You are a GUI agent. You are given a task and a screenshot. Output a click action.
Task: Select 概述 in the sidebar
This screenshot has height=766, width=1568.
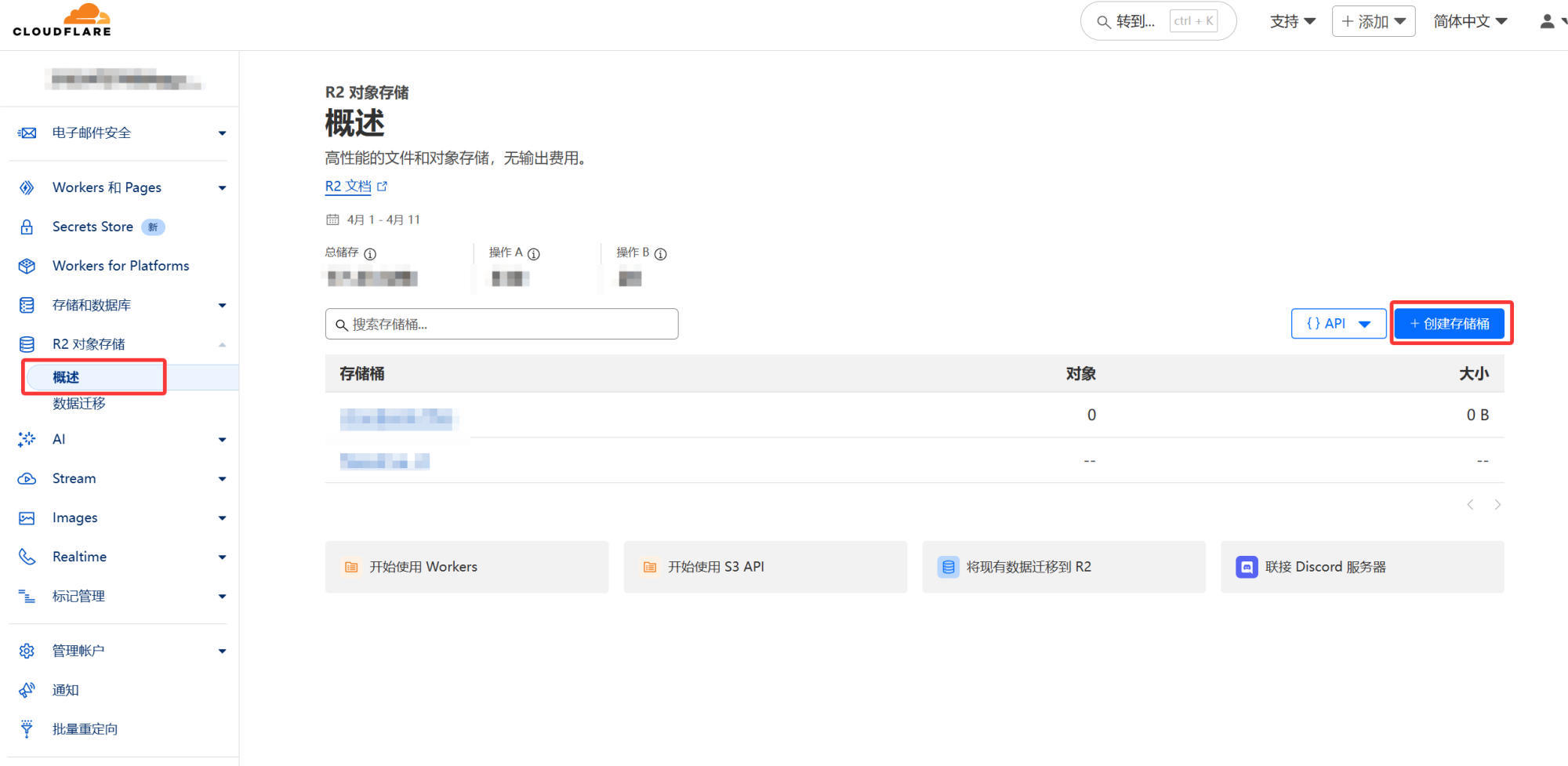point(66,378)
